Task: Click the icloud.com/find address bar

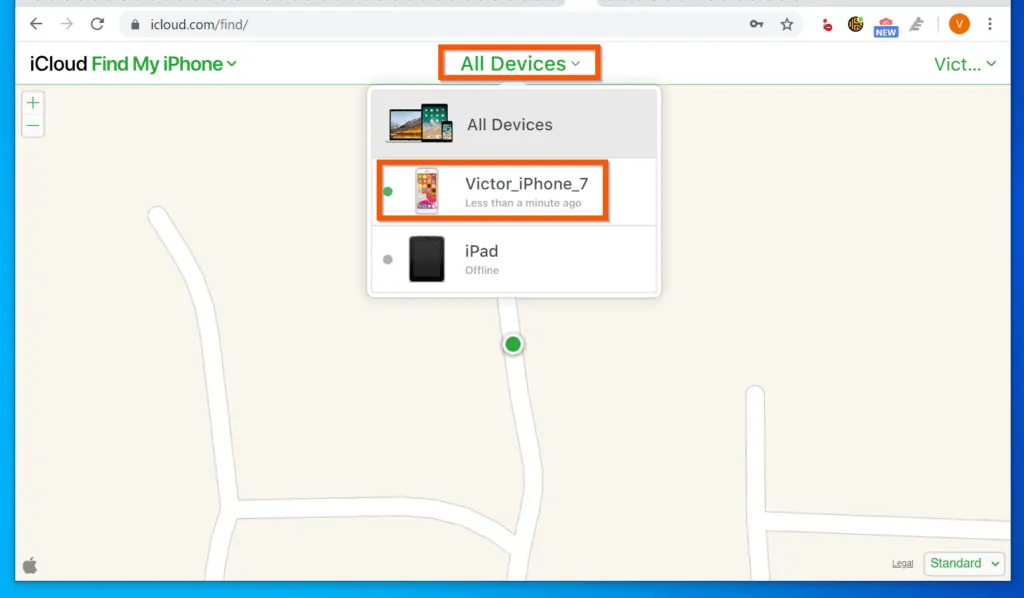Action: coord(400,24)
